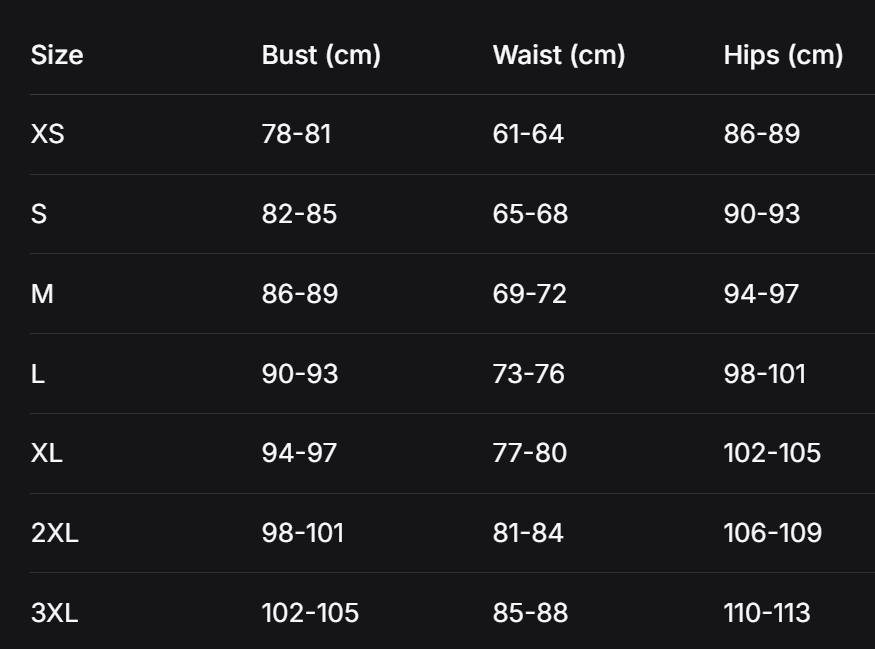
Task: Click the L bust value 90-93
Action: [x=300, y=374]
